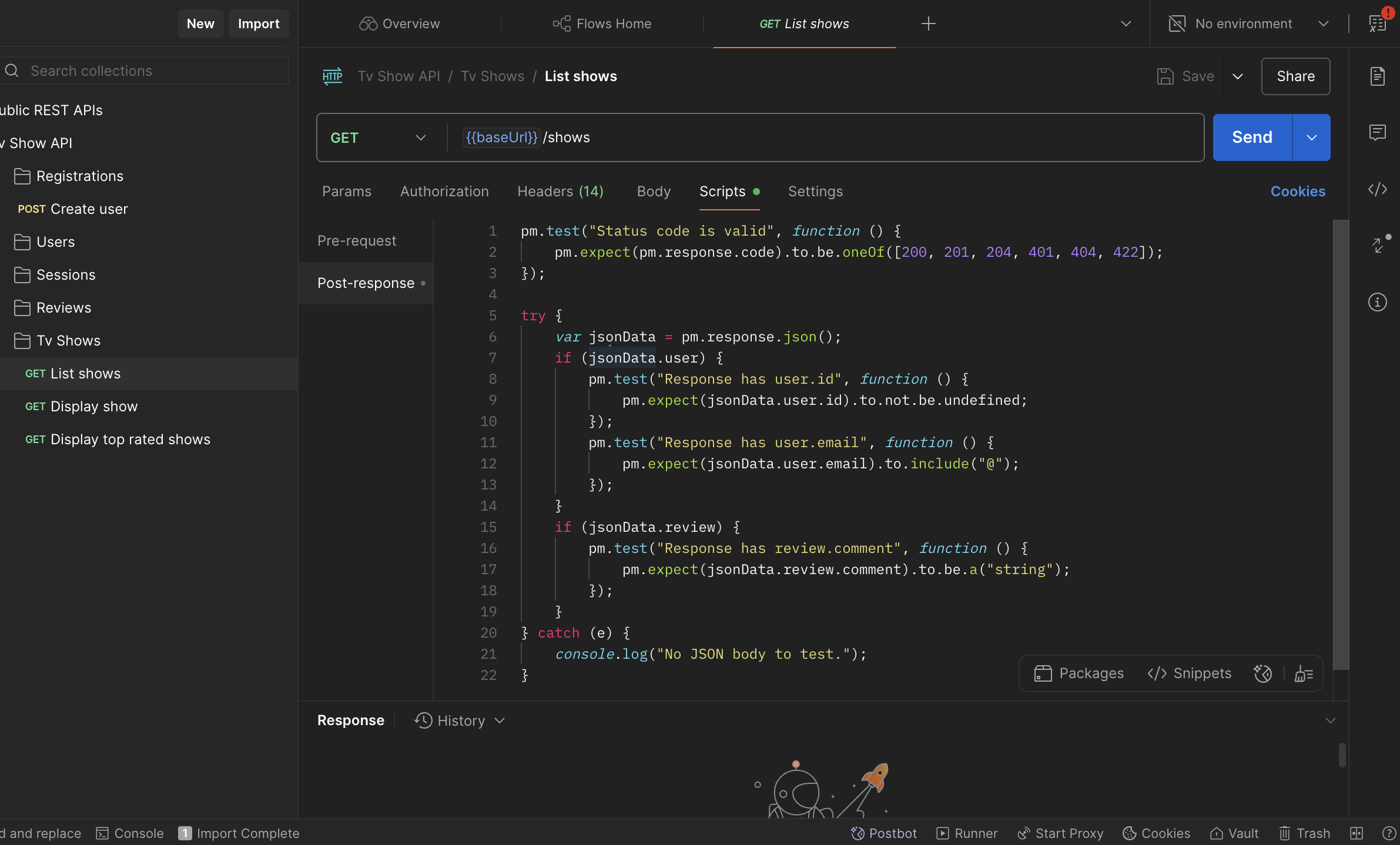The height and width of the screenshot is (845, 1400).
Task: Open the GET Display show request
Action: coord(148,407)
